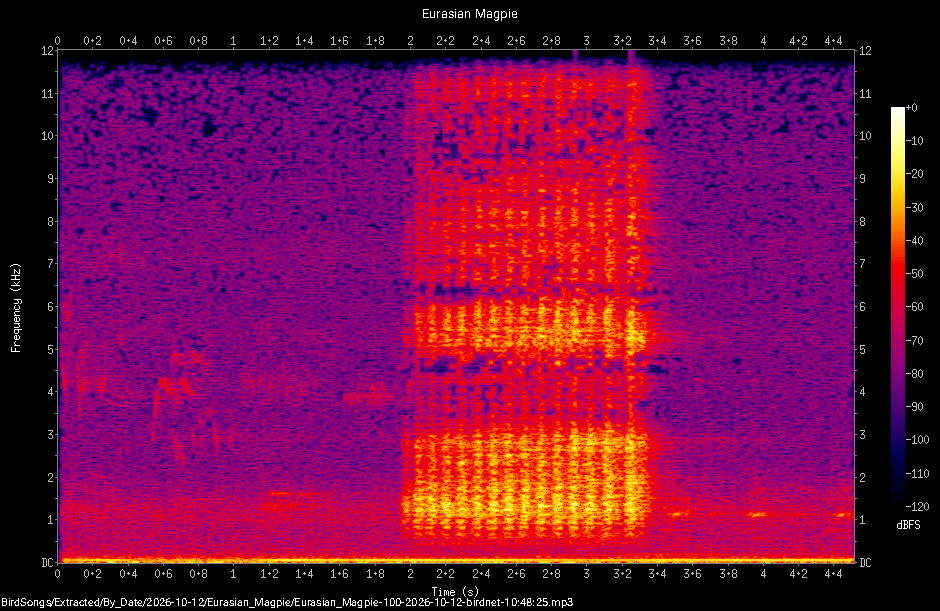940x611 pixels.
Task: Click the '-30' colorbar scale value
Action: click(914, 207)
